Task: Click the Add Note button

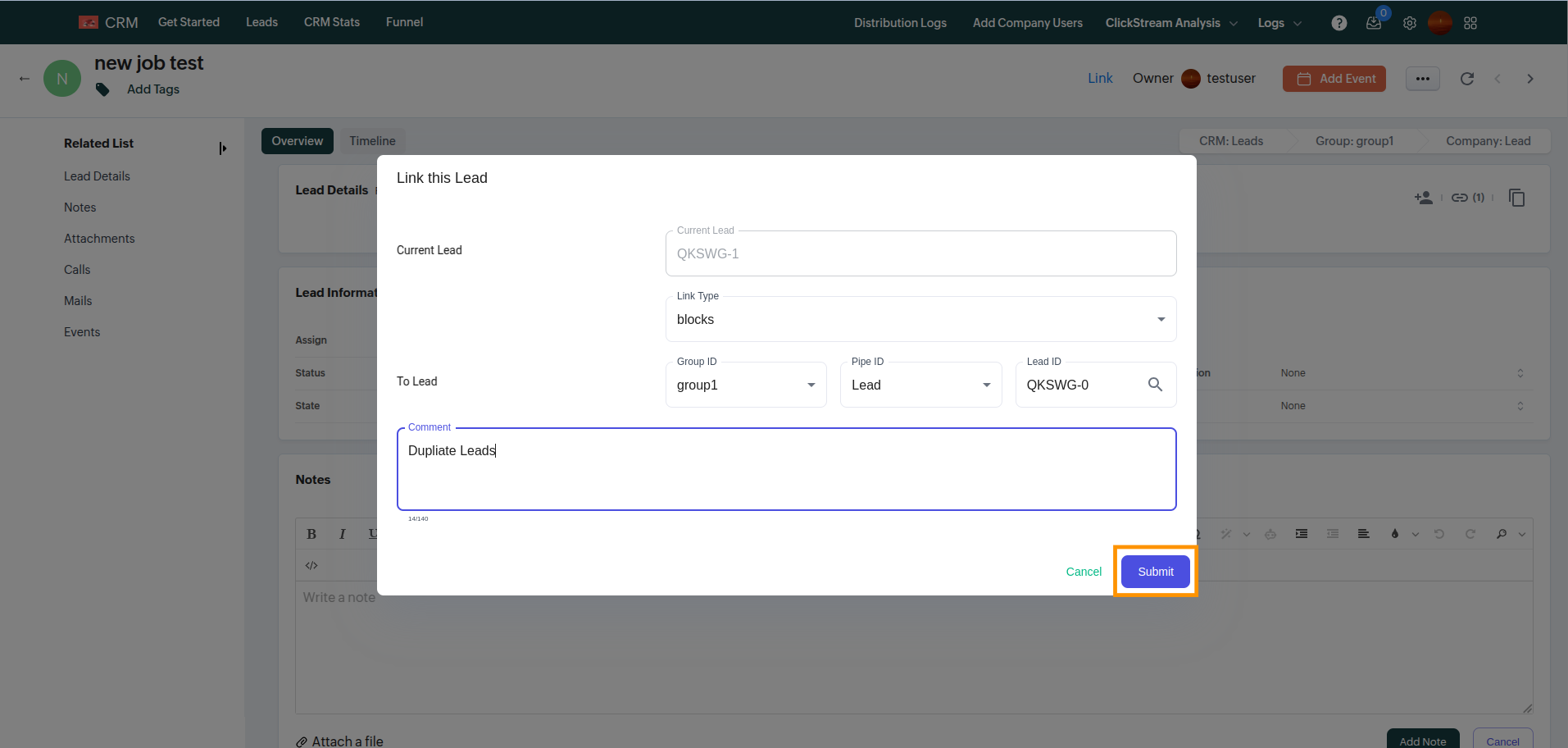Action: pos(1423,741)
